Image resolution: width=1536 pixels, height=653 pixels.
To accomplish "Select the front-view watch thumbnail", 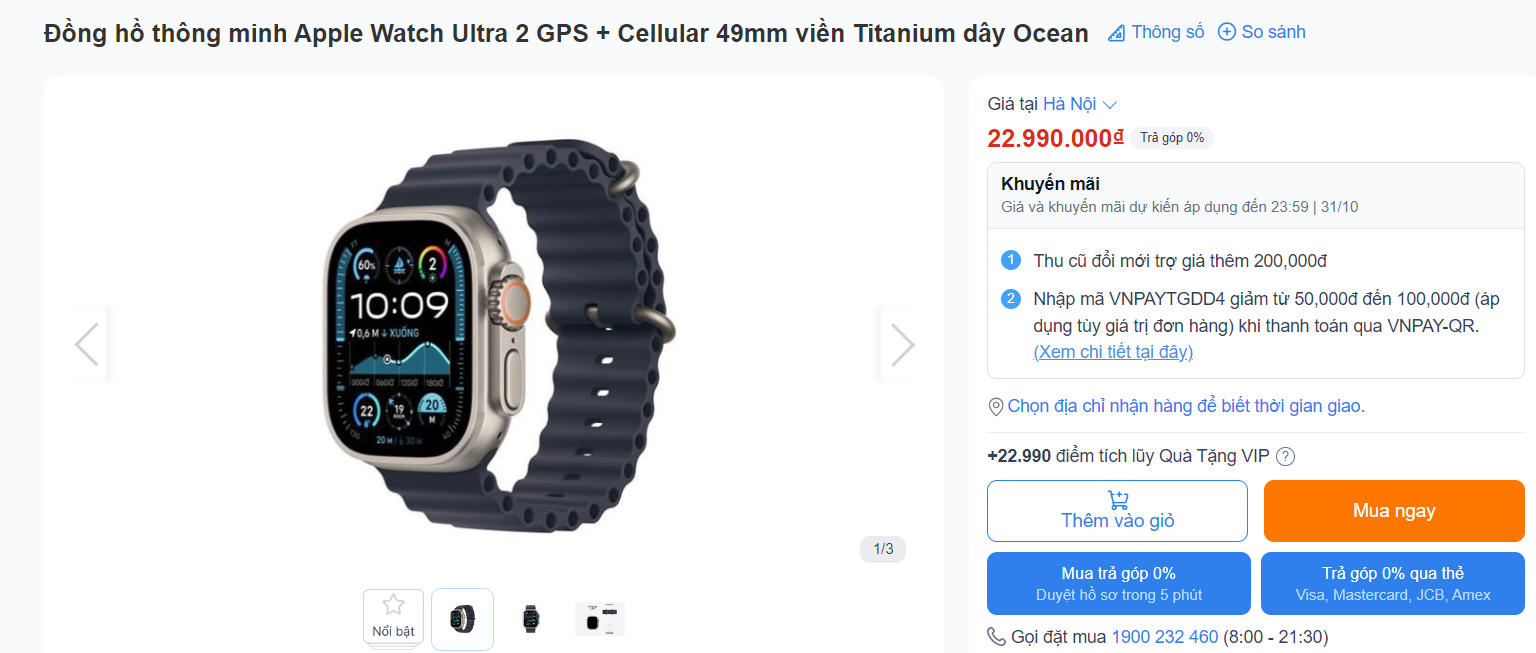I will [531, 619].
